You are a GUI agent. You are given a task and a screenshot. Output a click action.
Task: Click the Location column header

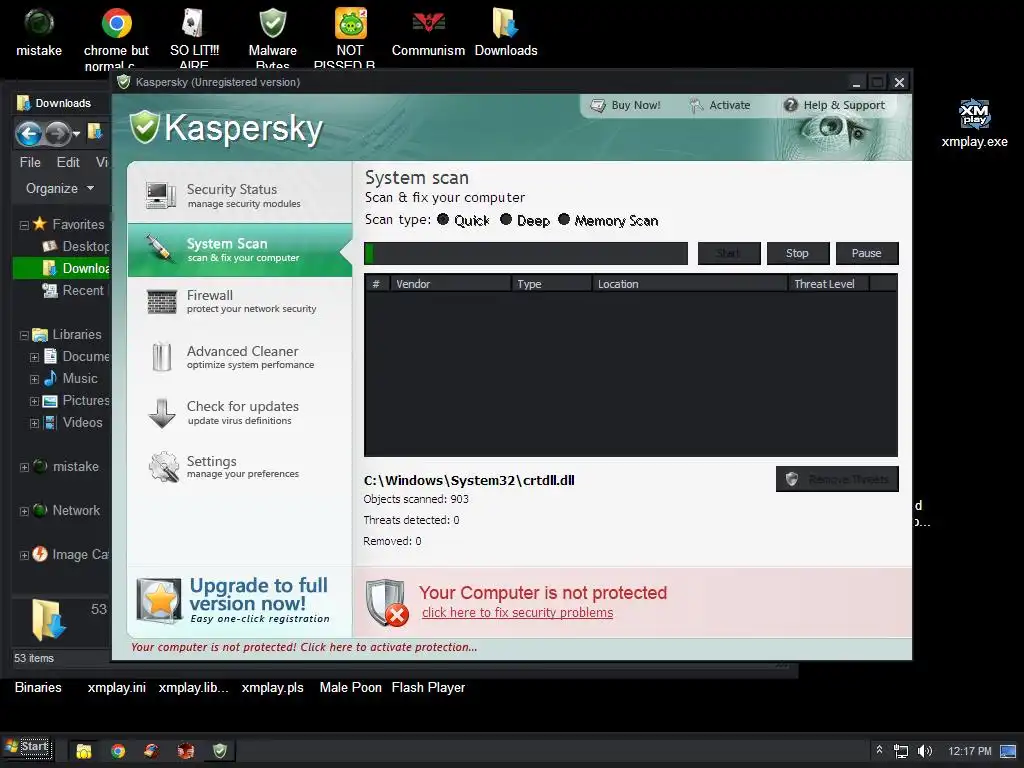(690, 284)
